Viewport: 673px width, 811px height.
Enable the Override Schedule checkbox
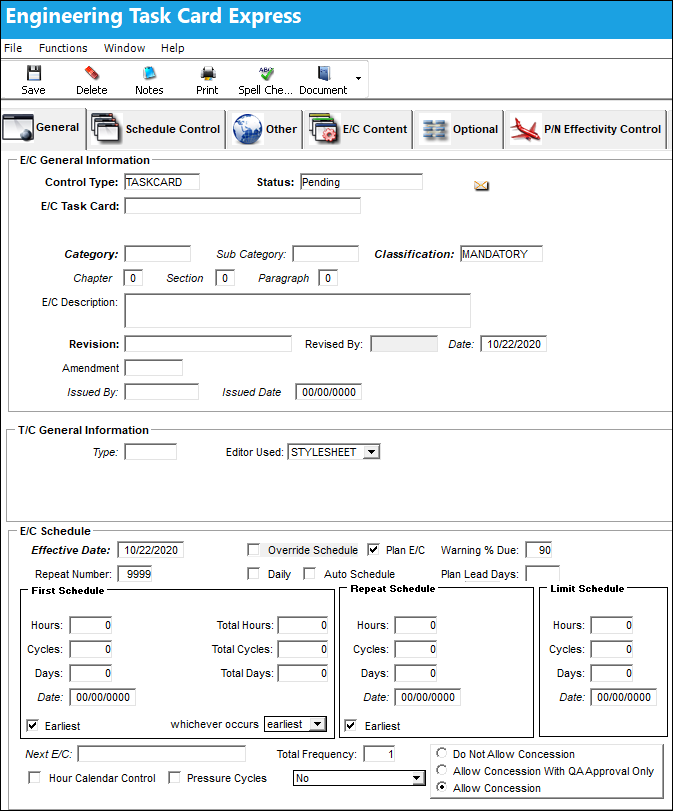coord(253,550)
